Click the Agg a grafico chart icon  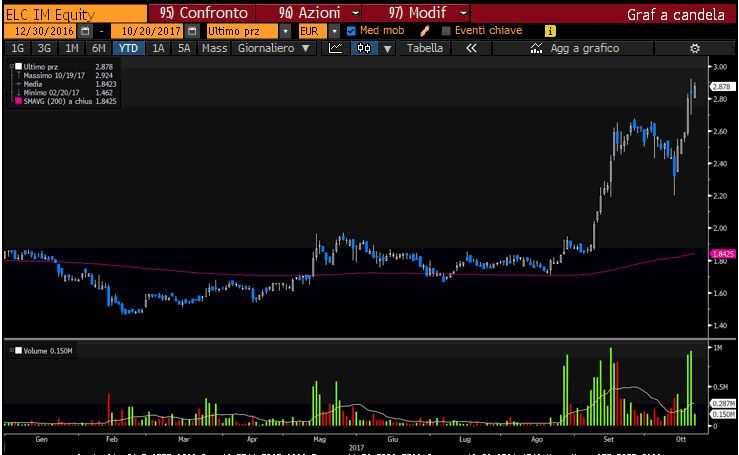536,48
